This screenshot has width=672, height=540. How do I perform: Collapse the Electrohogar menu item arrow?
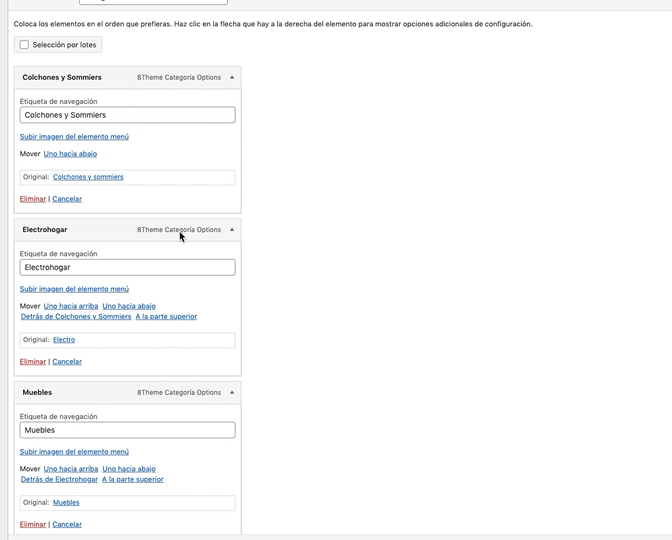pos(232,230)
